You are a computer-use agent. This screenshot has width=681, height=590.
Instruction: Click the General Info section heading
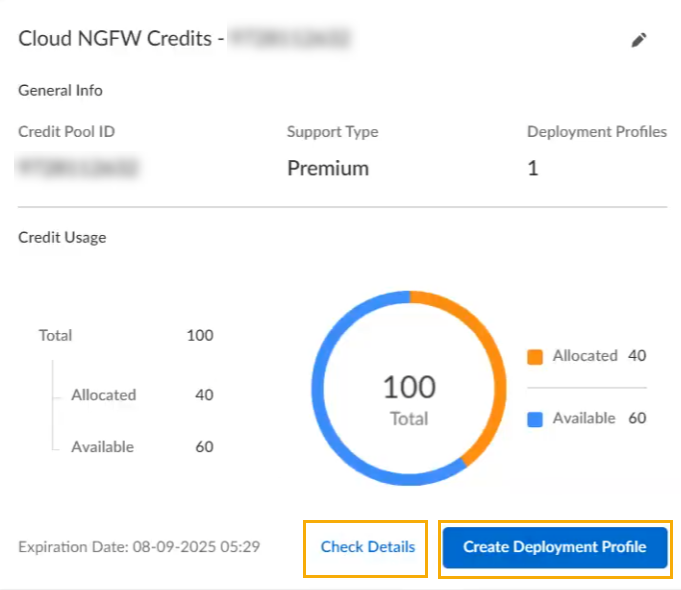click(x=60, y=90)
